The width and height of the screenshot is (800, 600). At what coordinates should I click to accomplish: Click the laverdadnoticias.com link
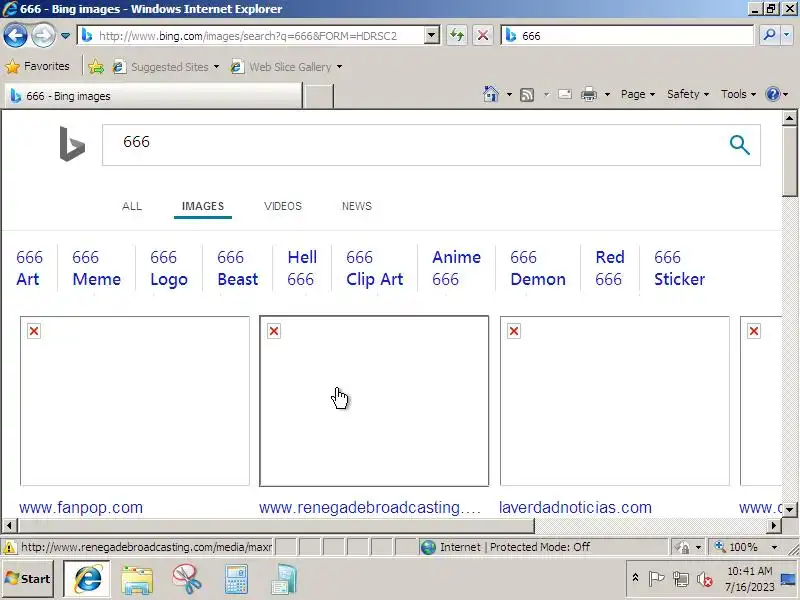(x=575, y=508)
